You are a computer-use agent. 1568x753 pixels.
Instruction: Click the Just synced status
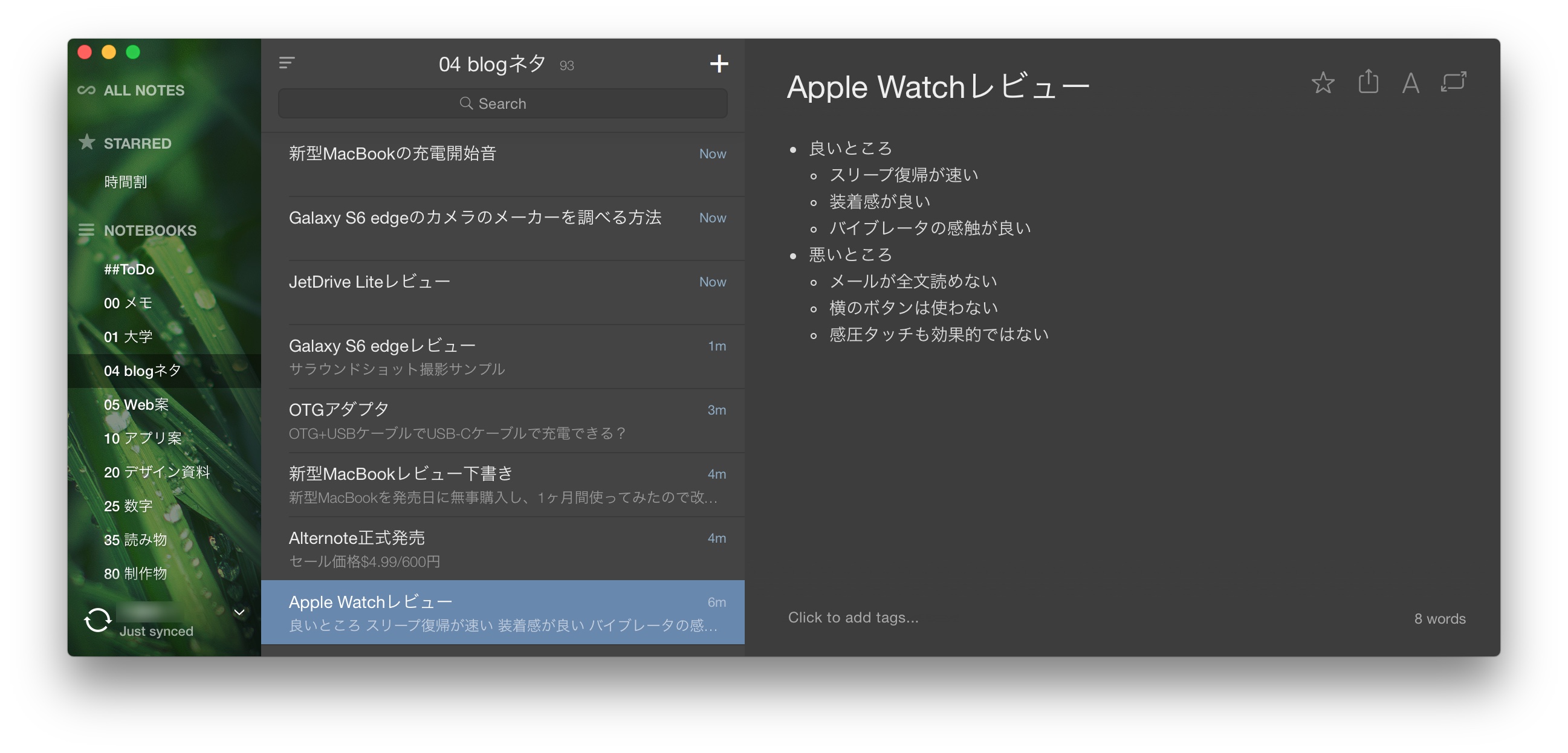pyautogui.click(x=157, y=632)
